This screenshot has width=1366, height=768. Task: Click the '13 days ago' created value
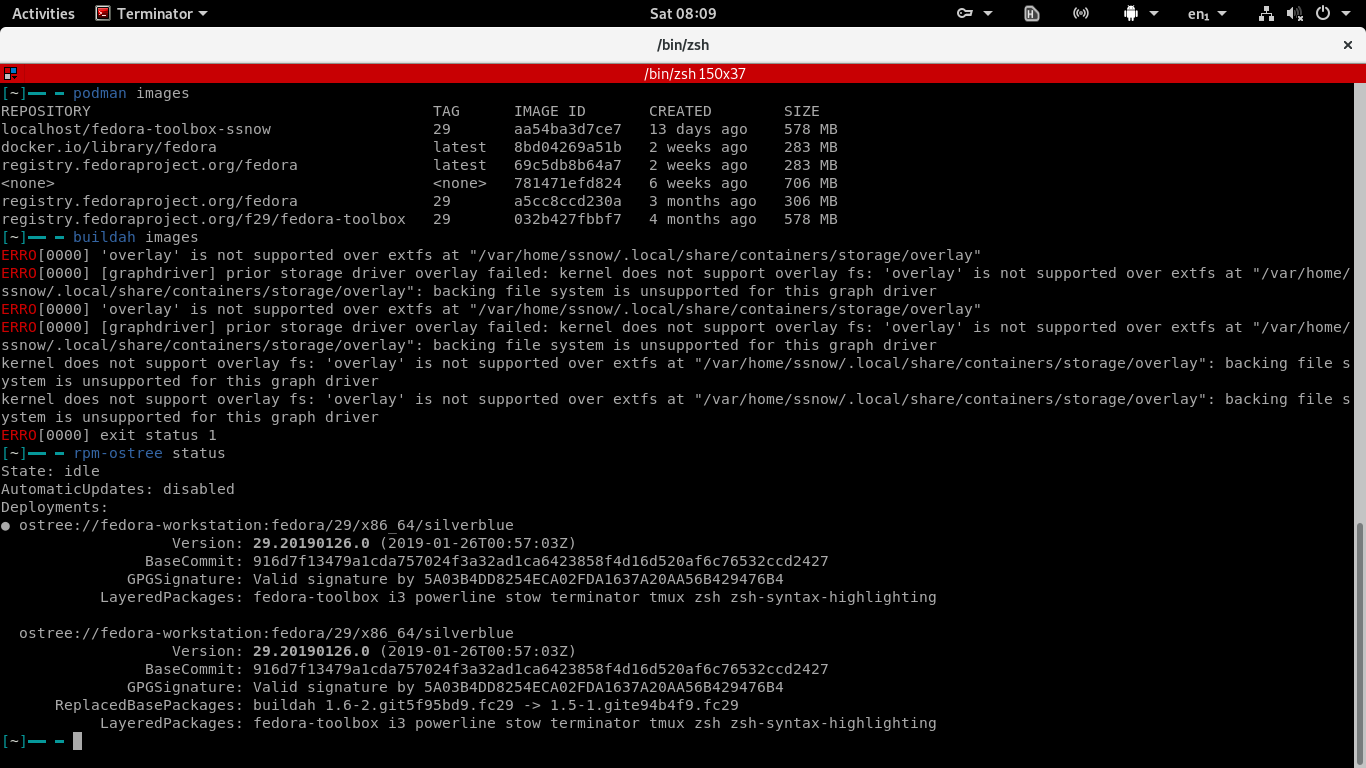[x=698, y=129]
